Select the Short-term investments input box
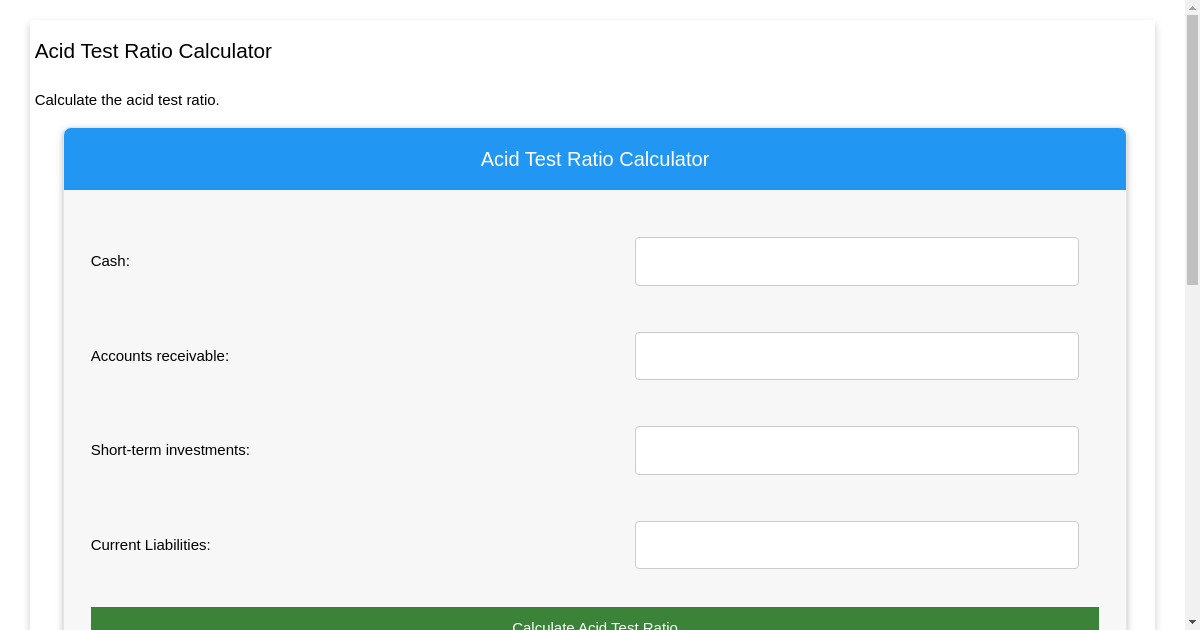 coord(856,450)
